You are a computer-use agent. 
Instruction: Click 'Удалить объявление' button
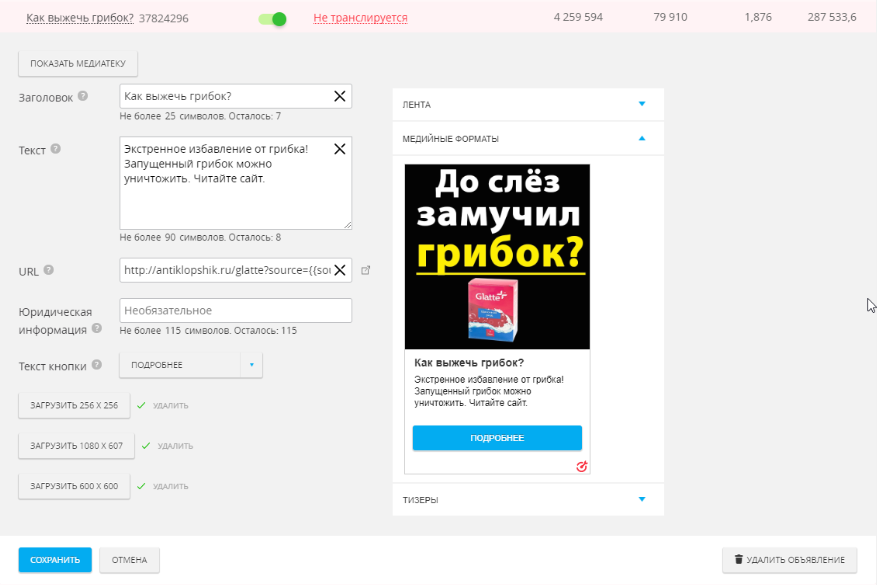click(x=789, y=560)
